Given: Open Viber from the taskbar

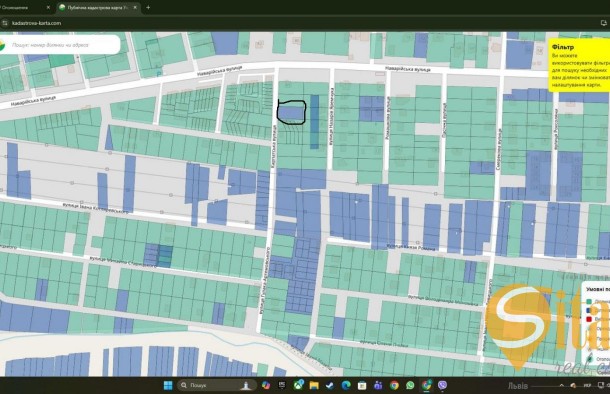Looking at the screenshot, I should [x=442, y=385].
